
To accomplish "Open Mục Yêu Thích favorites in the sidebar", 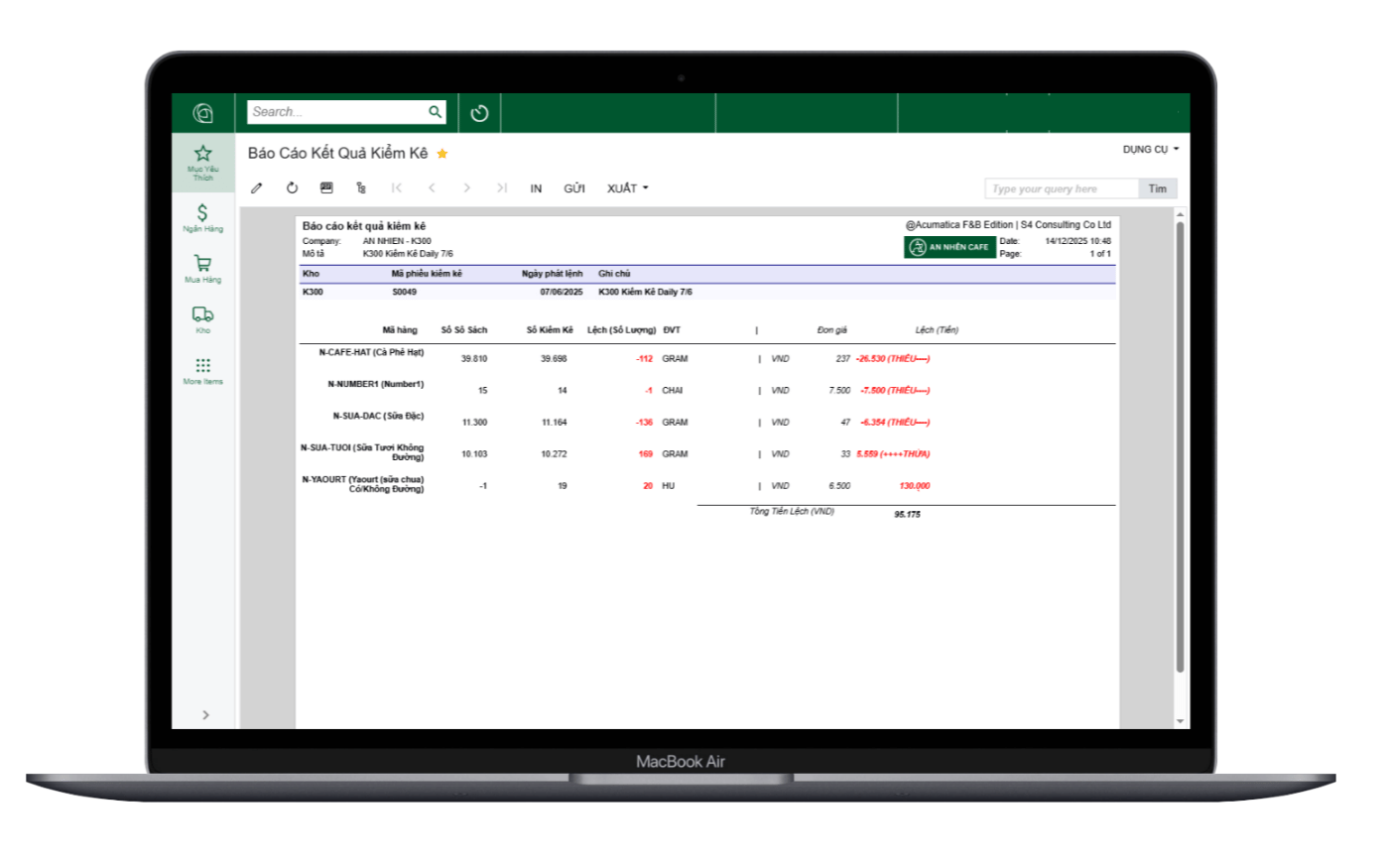I will (203, 163).
